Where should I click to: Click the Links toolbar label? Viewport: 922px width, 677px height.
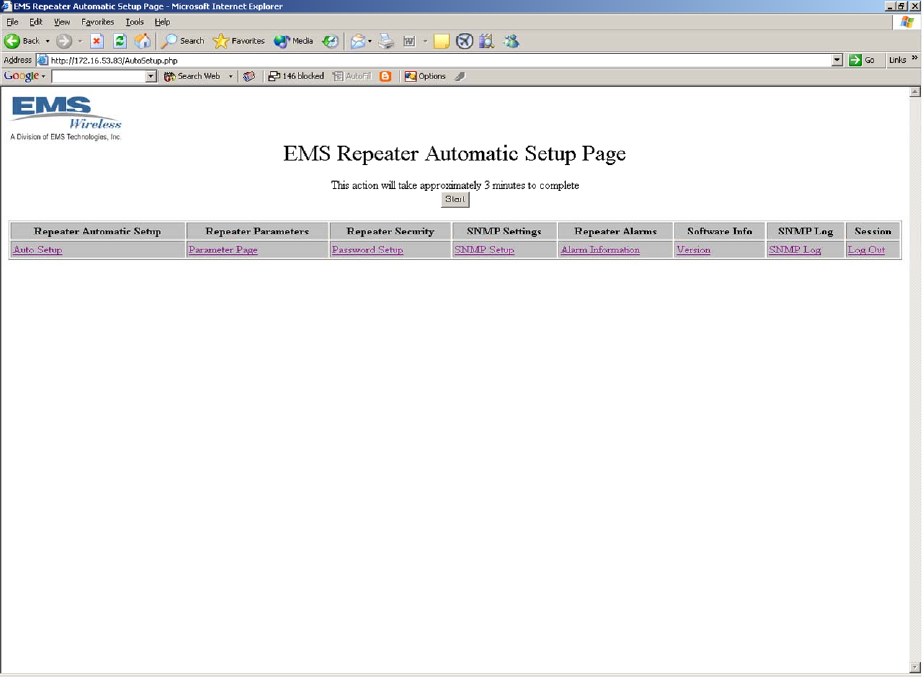[x=897, y=60]
